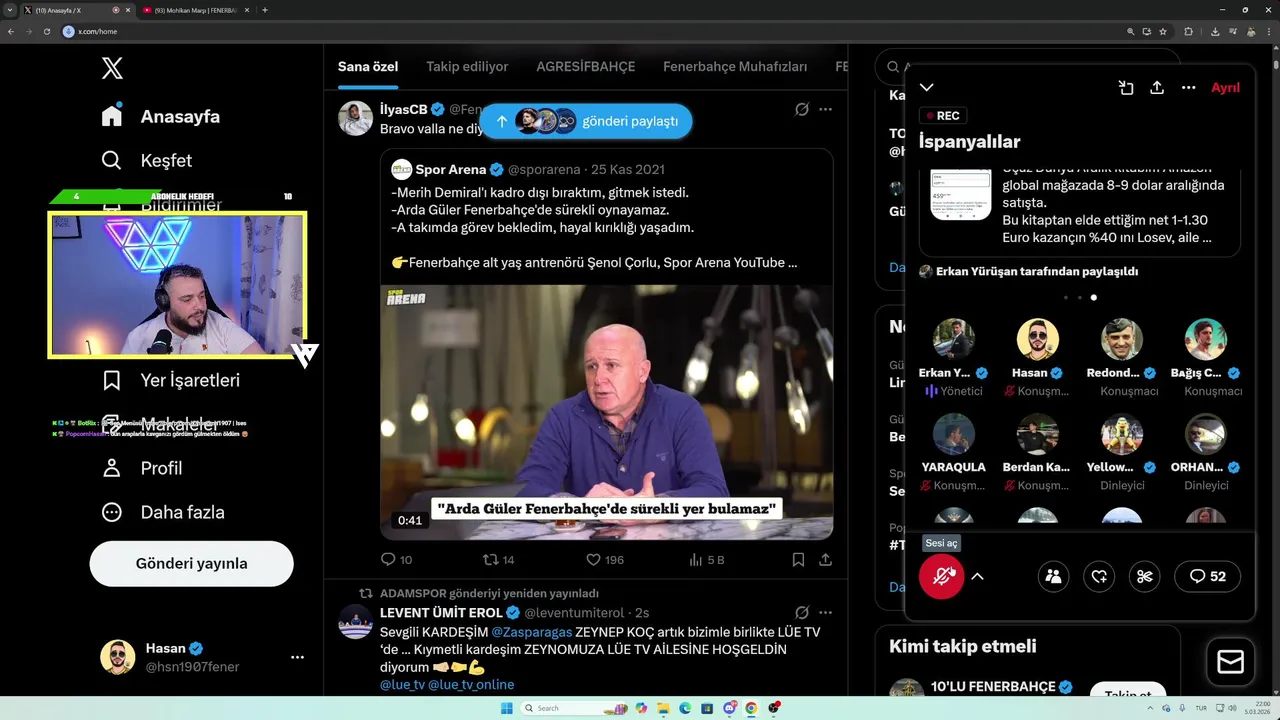Screen dimensions: 1280x720
Task: Open Chrome icon in Windows taskbar
Action: pos(751,708)
